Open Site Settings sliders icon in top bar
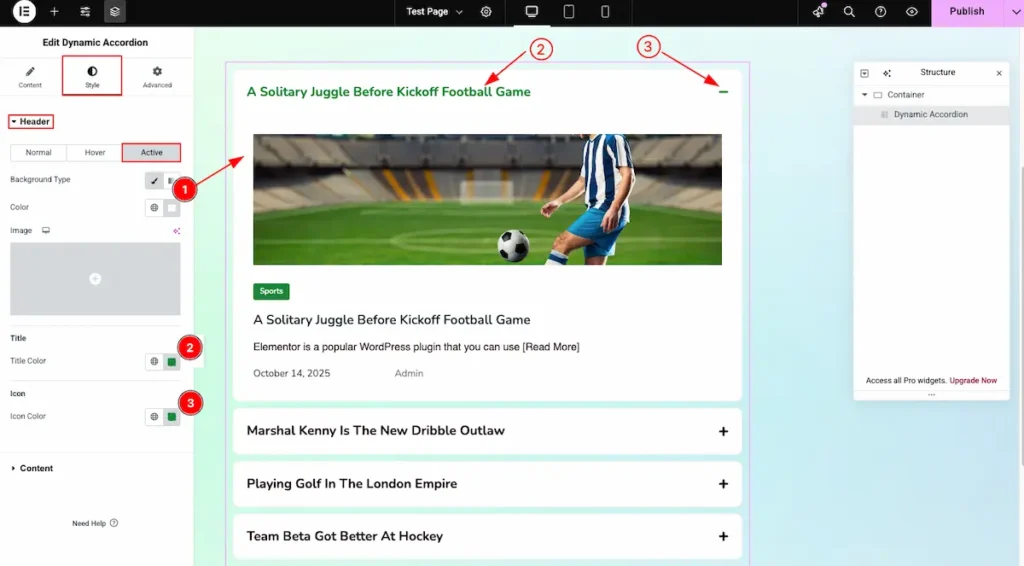Viewport: 1024px width, 566px height. point(85,12)
